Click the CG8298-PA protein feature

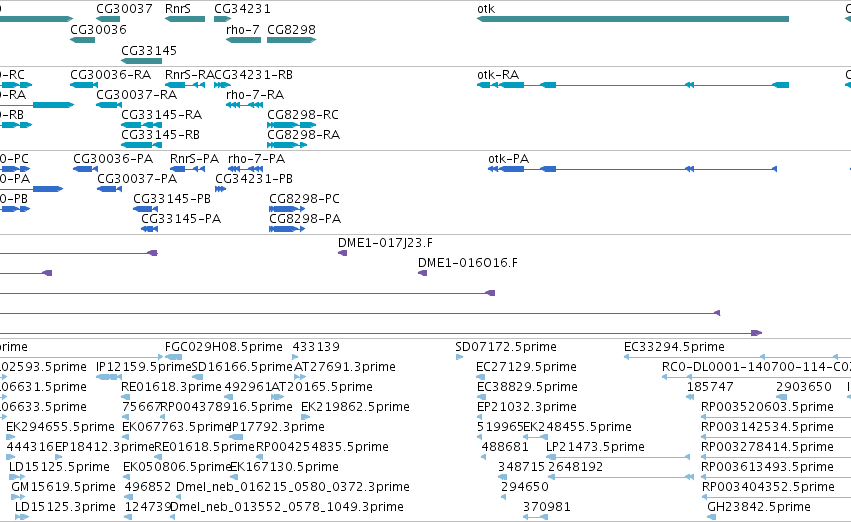click(x=287, y=229)
